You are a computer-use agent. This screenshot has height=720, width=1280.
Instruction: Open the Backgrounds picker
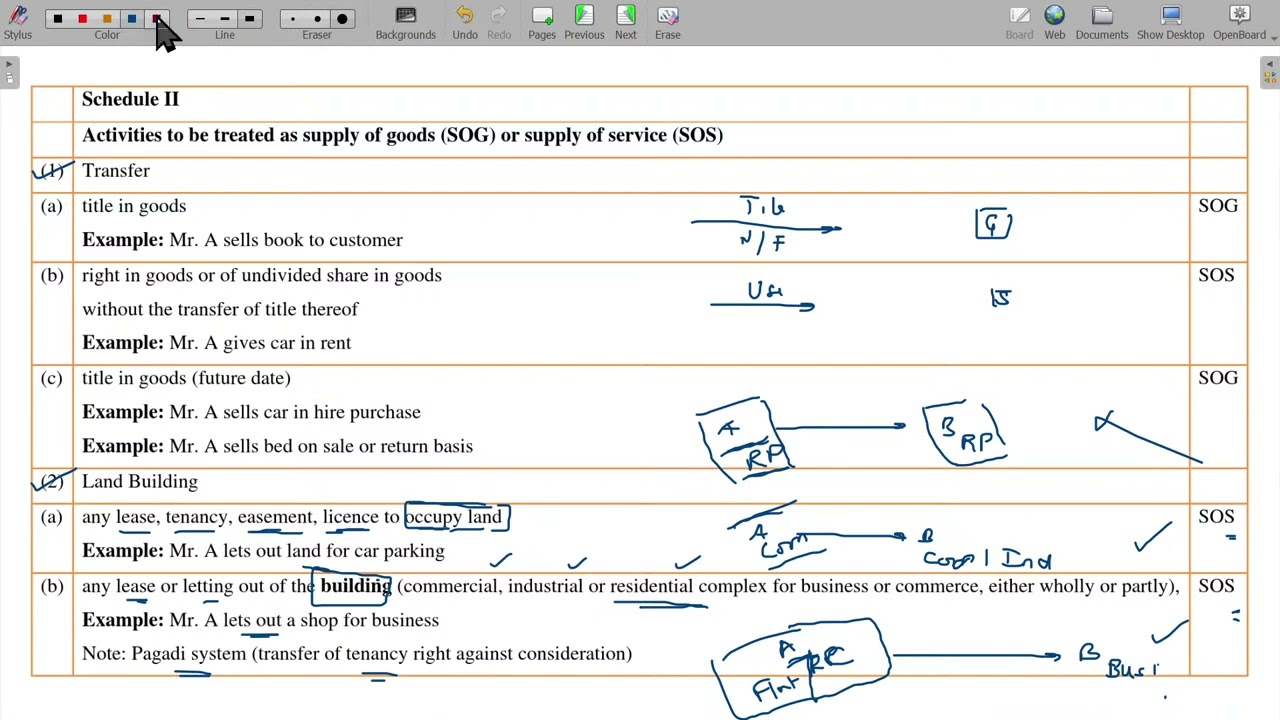point(405,22)
